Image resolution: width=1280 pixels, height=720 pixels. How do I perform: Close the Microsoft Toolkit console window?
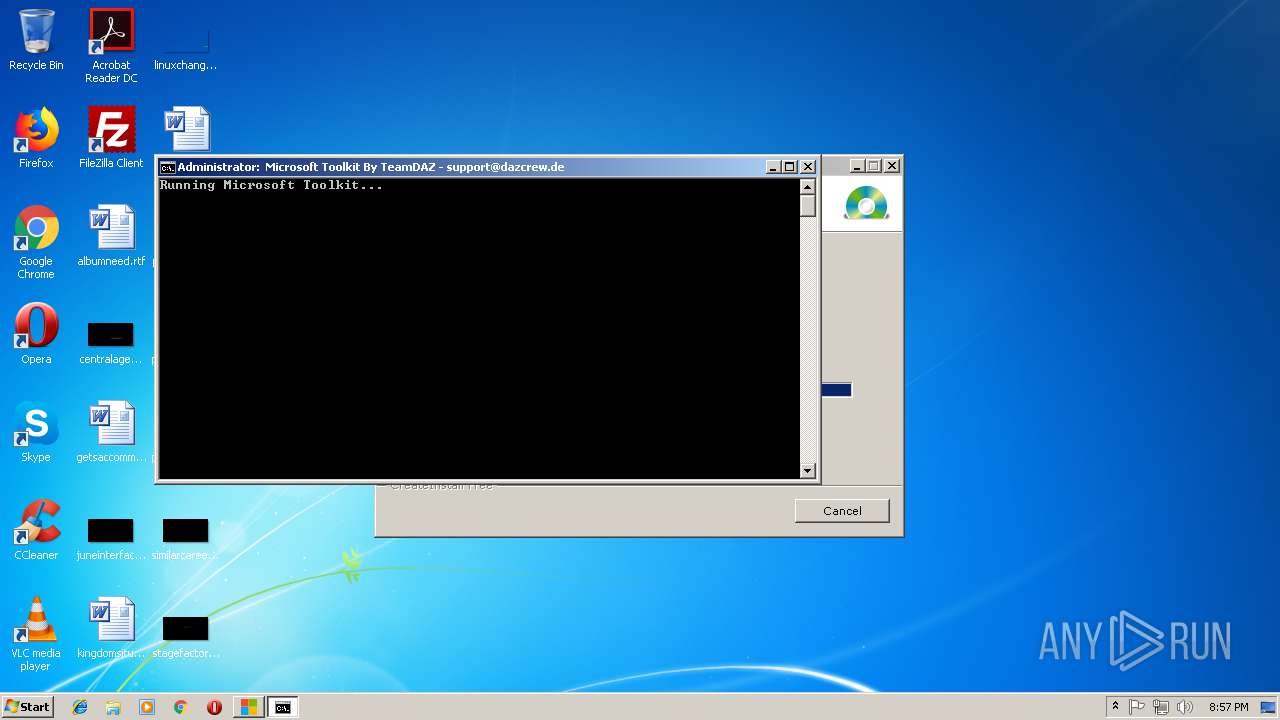click(x=808, y=167)
